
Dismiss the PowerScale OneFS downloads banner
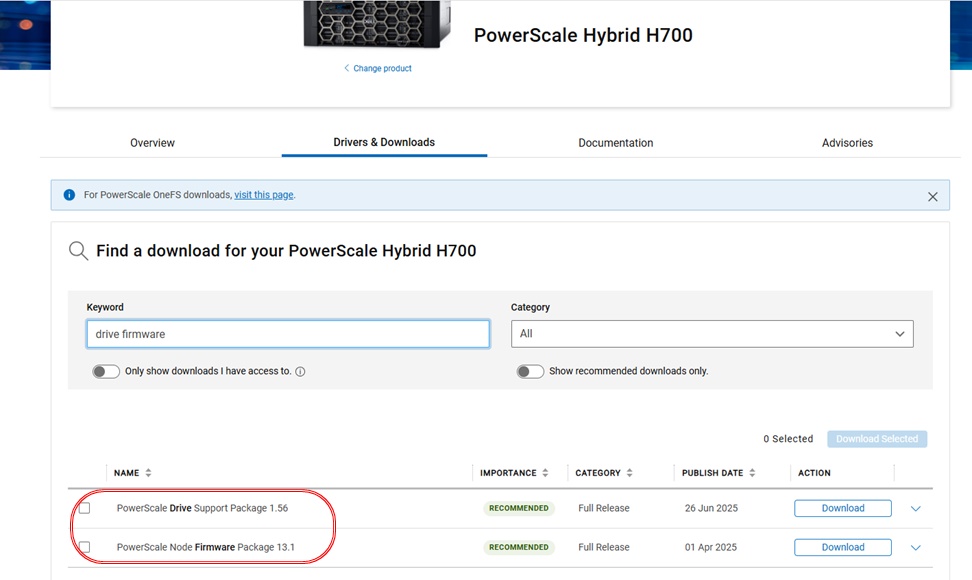click(932, 196)
